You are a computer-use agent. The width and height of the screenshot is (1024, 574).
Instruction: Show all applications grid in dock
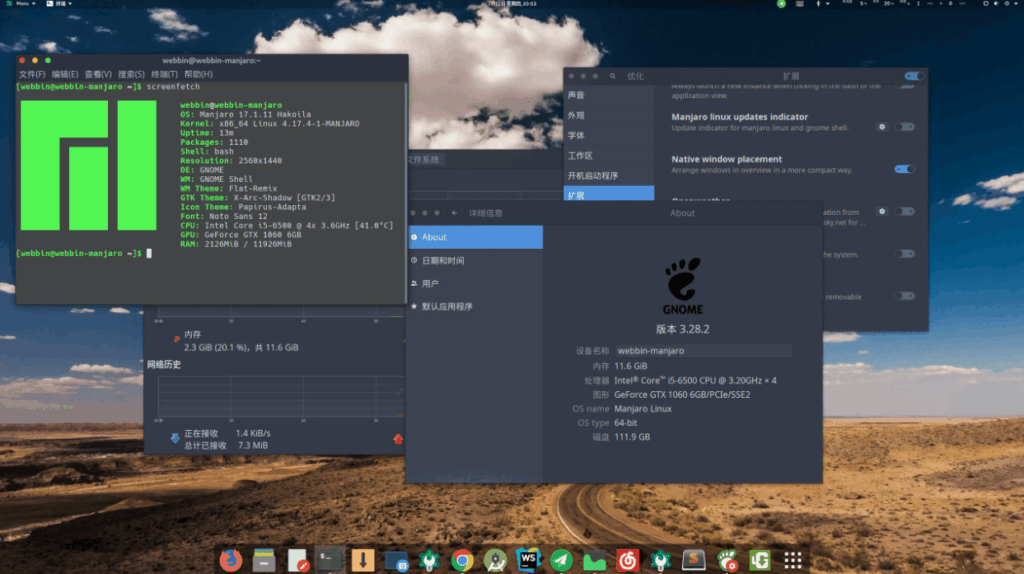coord(793,560)
